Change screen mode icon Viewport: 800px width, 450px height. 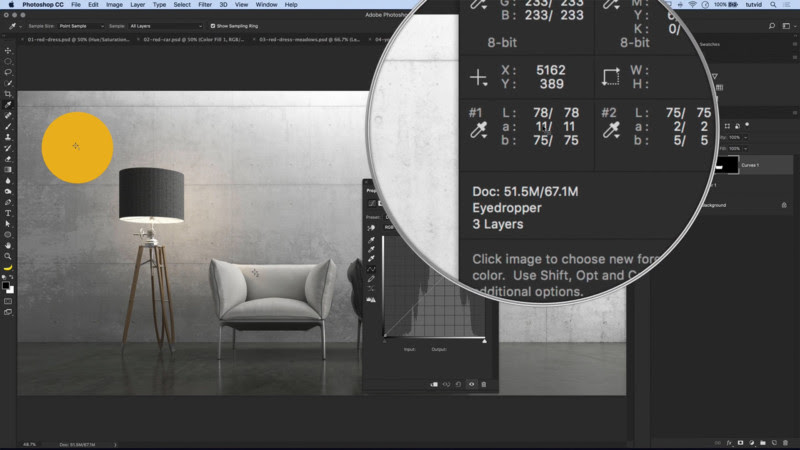click(8, 312)
